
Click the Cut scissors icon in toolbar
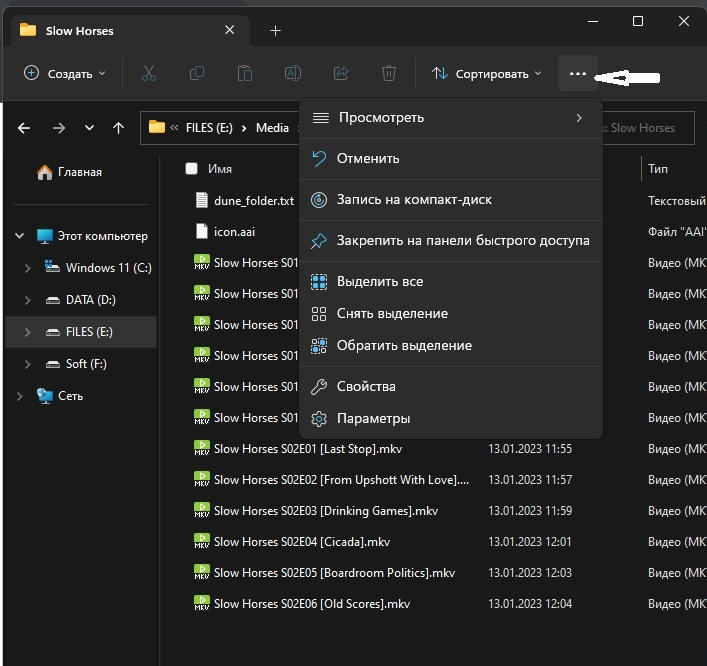tap(149, 73)
